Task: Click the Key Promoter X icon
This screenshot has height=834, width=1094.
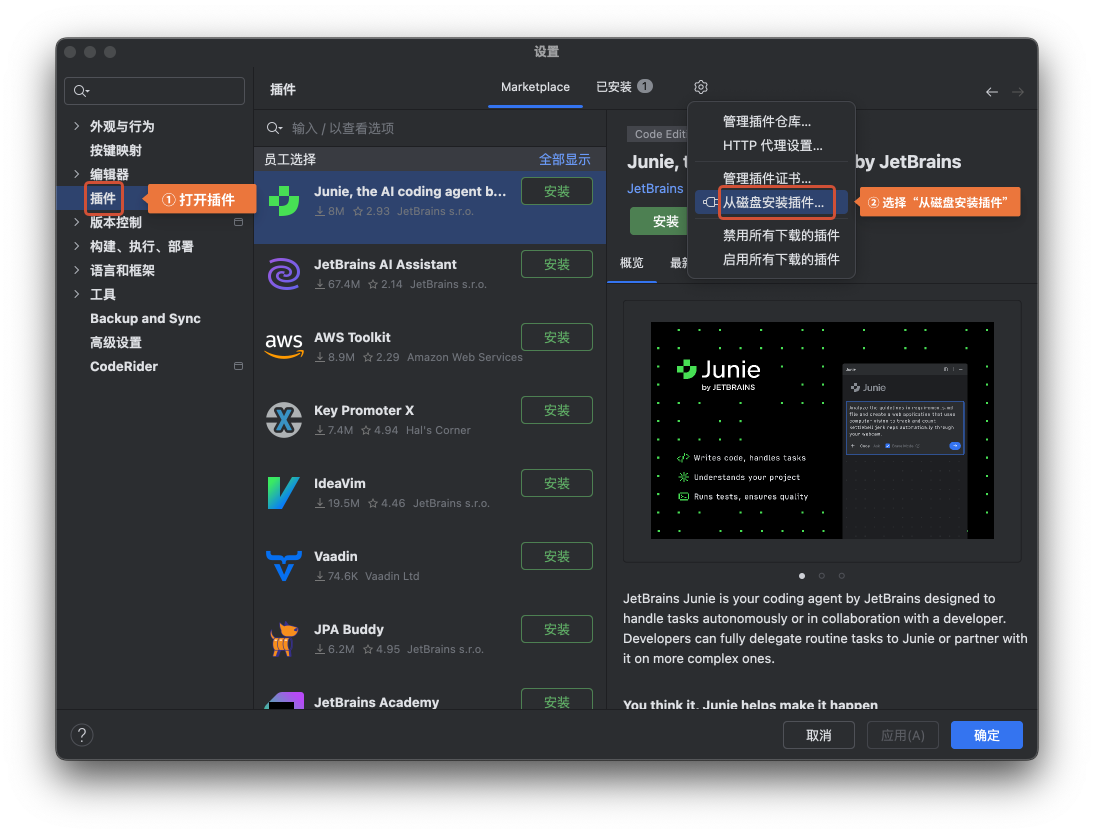Action: tap(284, 420)
